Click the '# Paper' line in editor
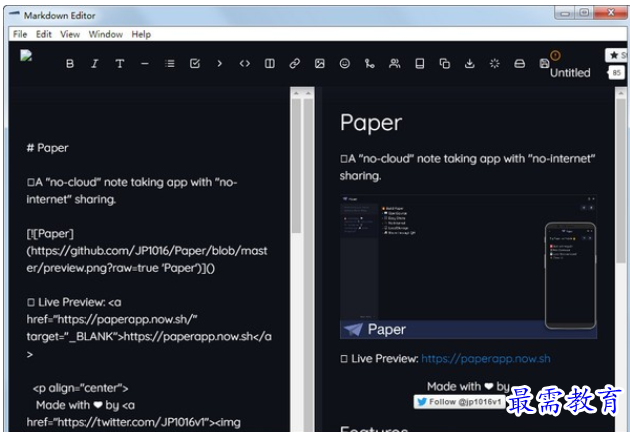The height and width of the screenshot is (432, 630). [x=47, y=148]
